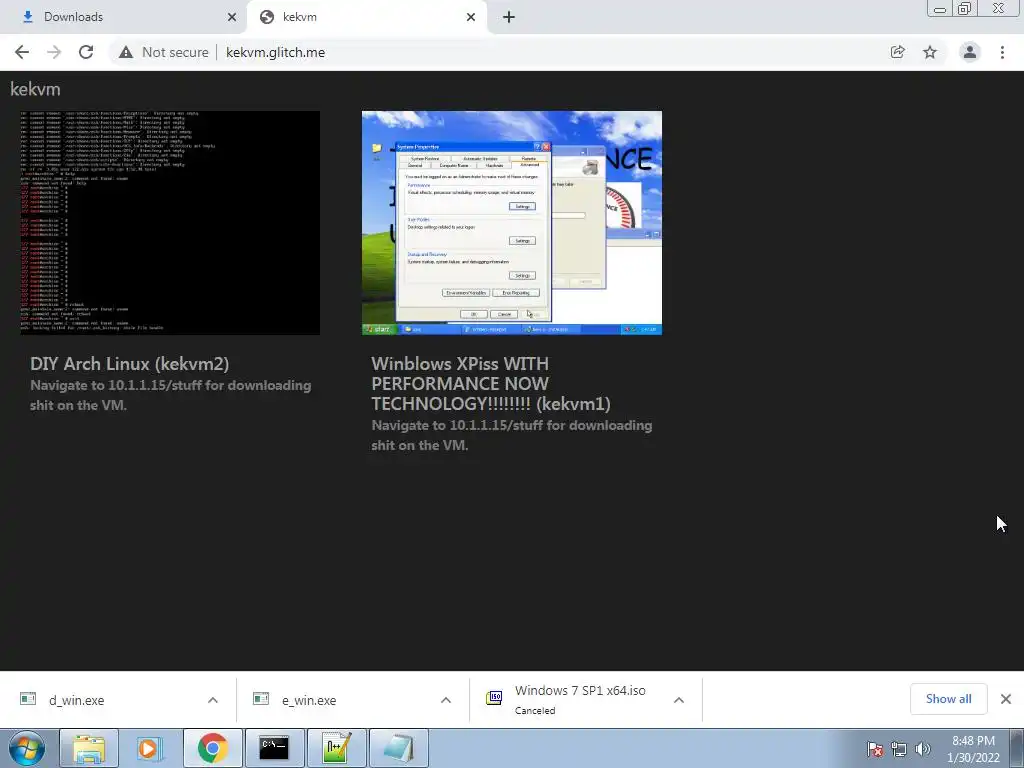Viewport: 1024px width, 768px height.
Task: Expand options for e_win.exe download
Action: coord(445,700)
